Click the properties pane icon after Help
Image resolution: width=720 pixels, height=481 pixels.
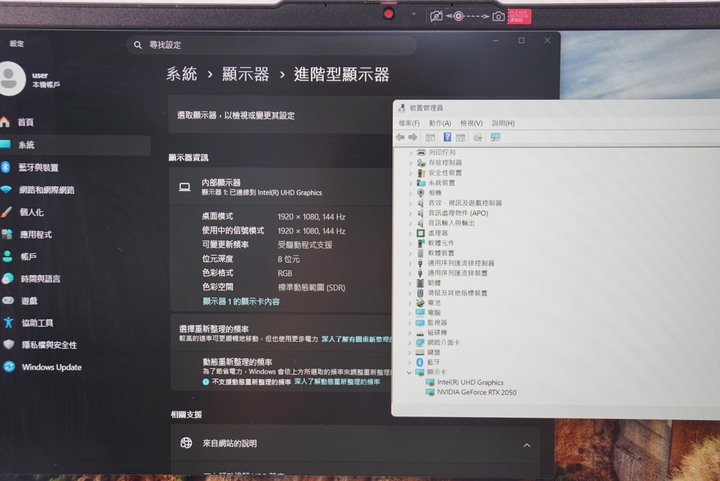tap(461, 137)
